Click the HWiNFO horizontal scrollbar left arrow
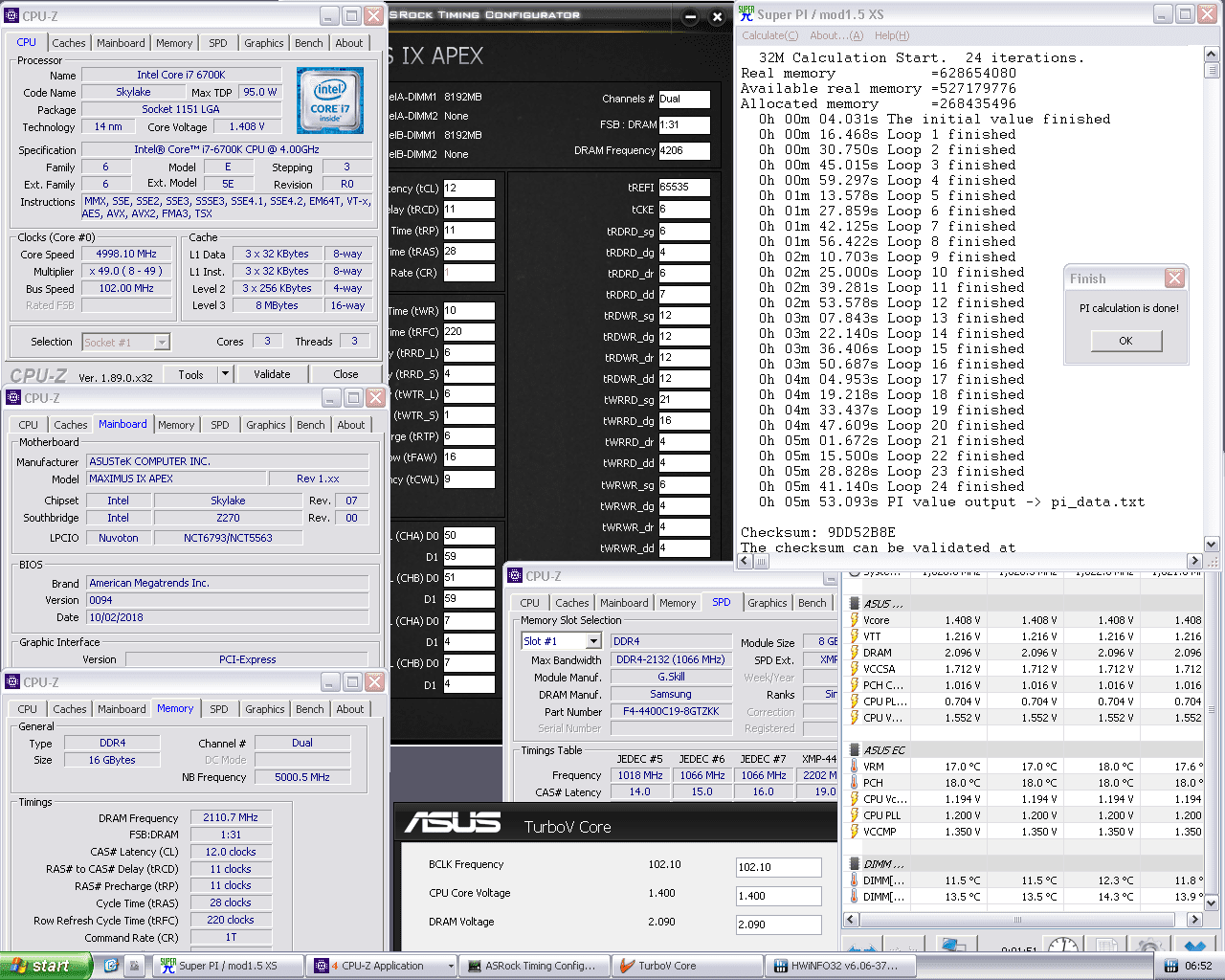The width and height of the screenshot is (1225, 980). (x=850, y=920)
